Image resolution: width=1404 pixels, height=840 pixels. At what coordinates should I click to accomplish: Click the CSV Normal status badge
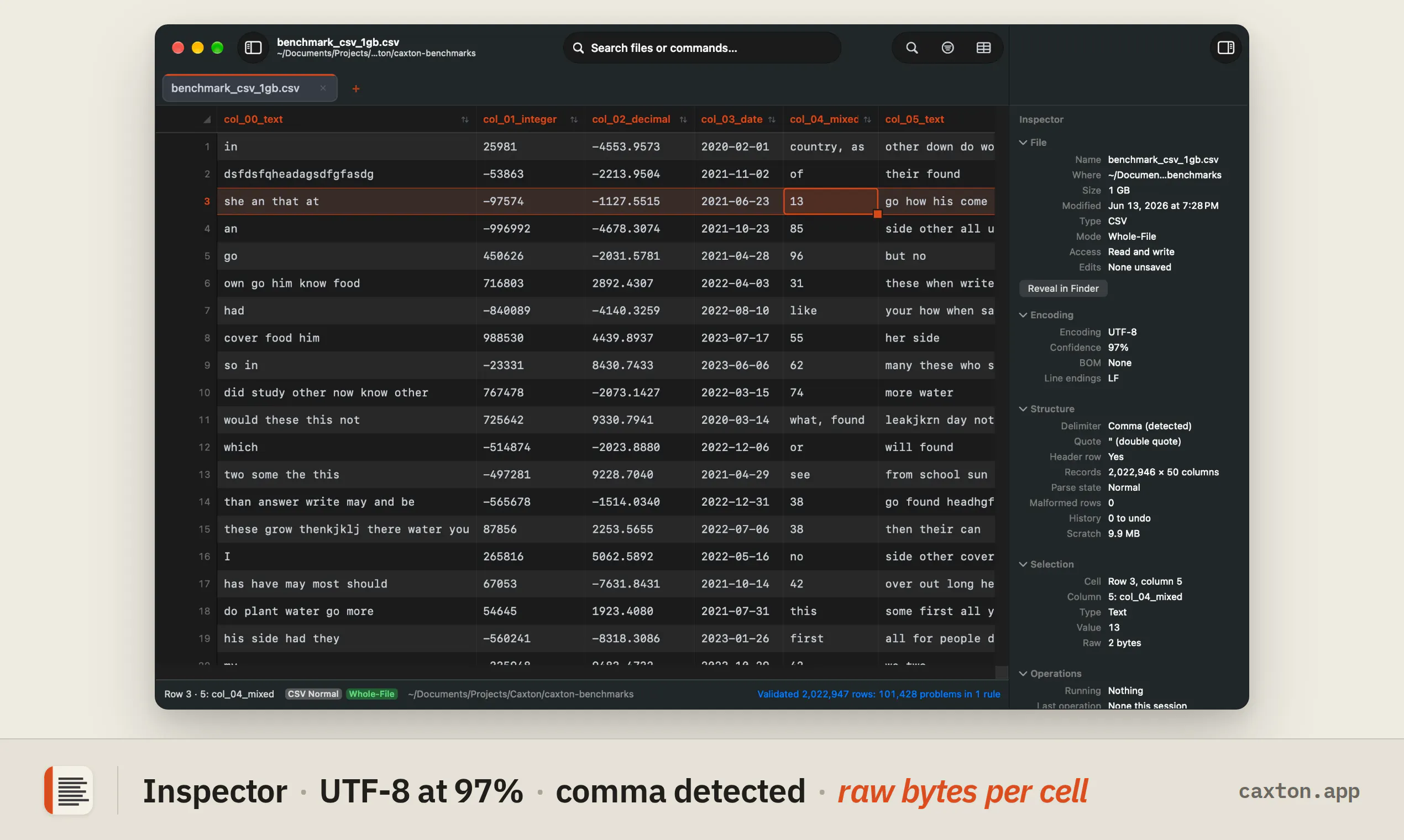pos(312,694)
